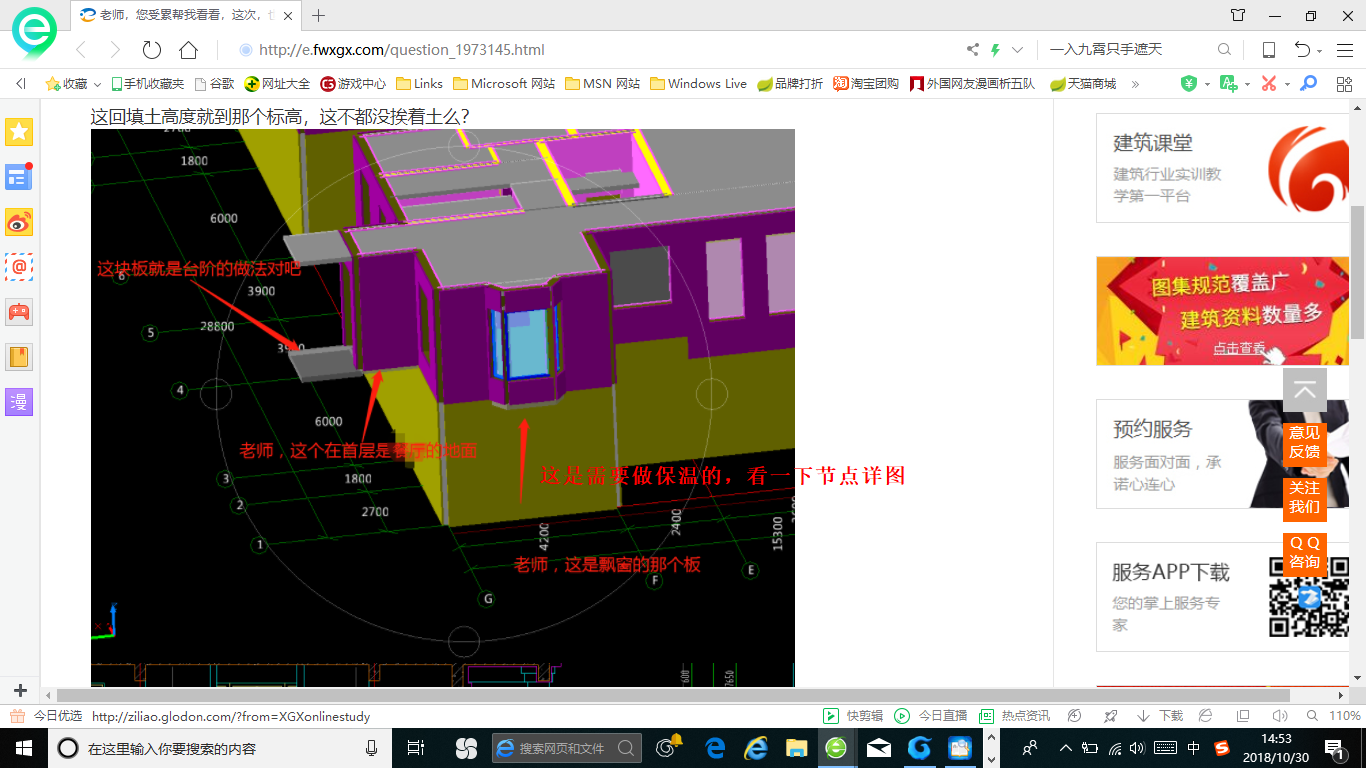Viewport: 1366px width, 768px height.
Task: Open the skin (shirt) icon in title bar
Action: tap(1238, 15)
